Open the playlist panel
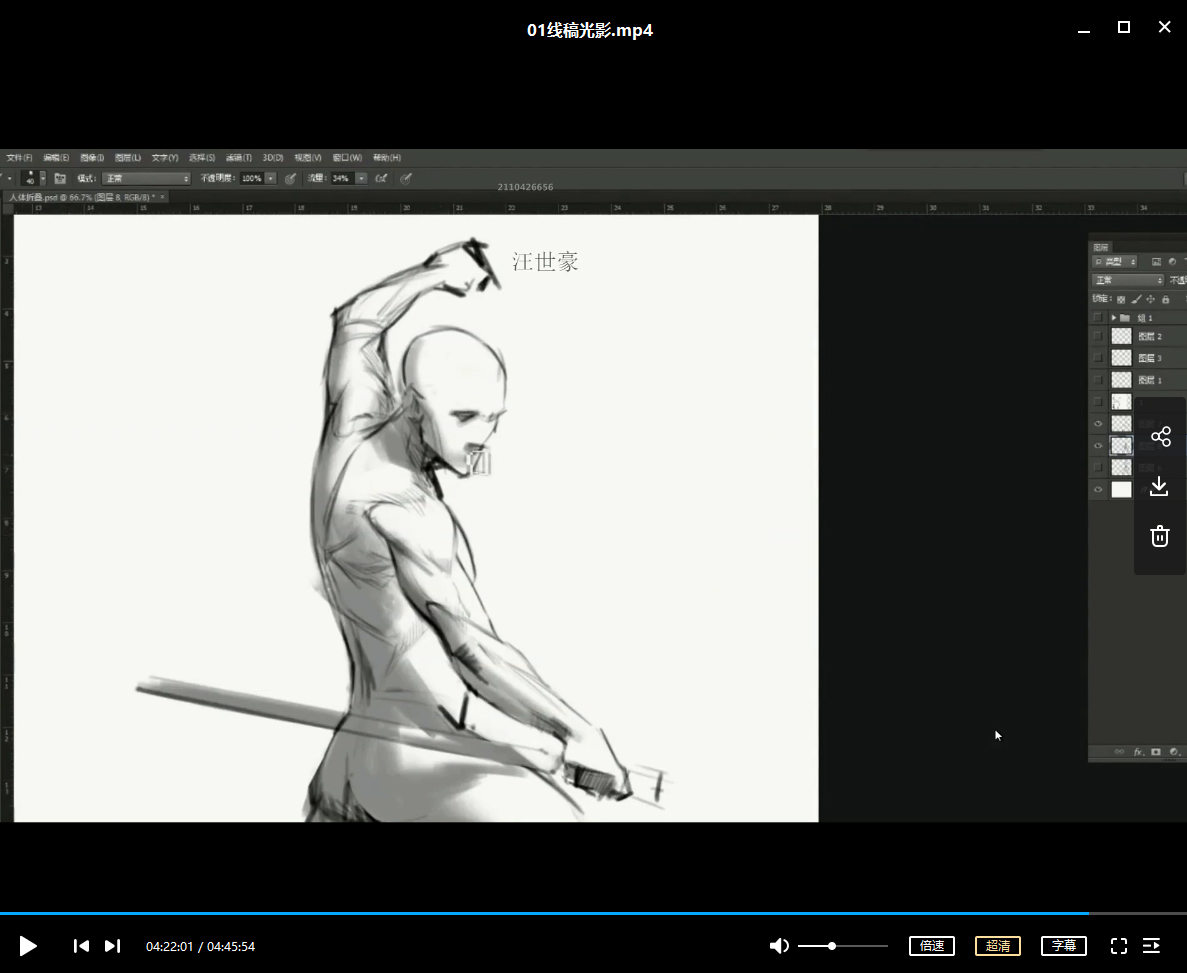Screen dimensions: 1187x973 [x=1152, y=946]
